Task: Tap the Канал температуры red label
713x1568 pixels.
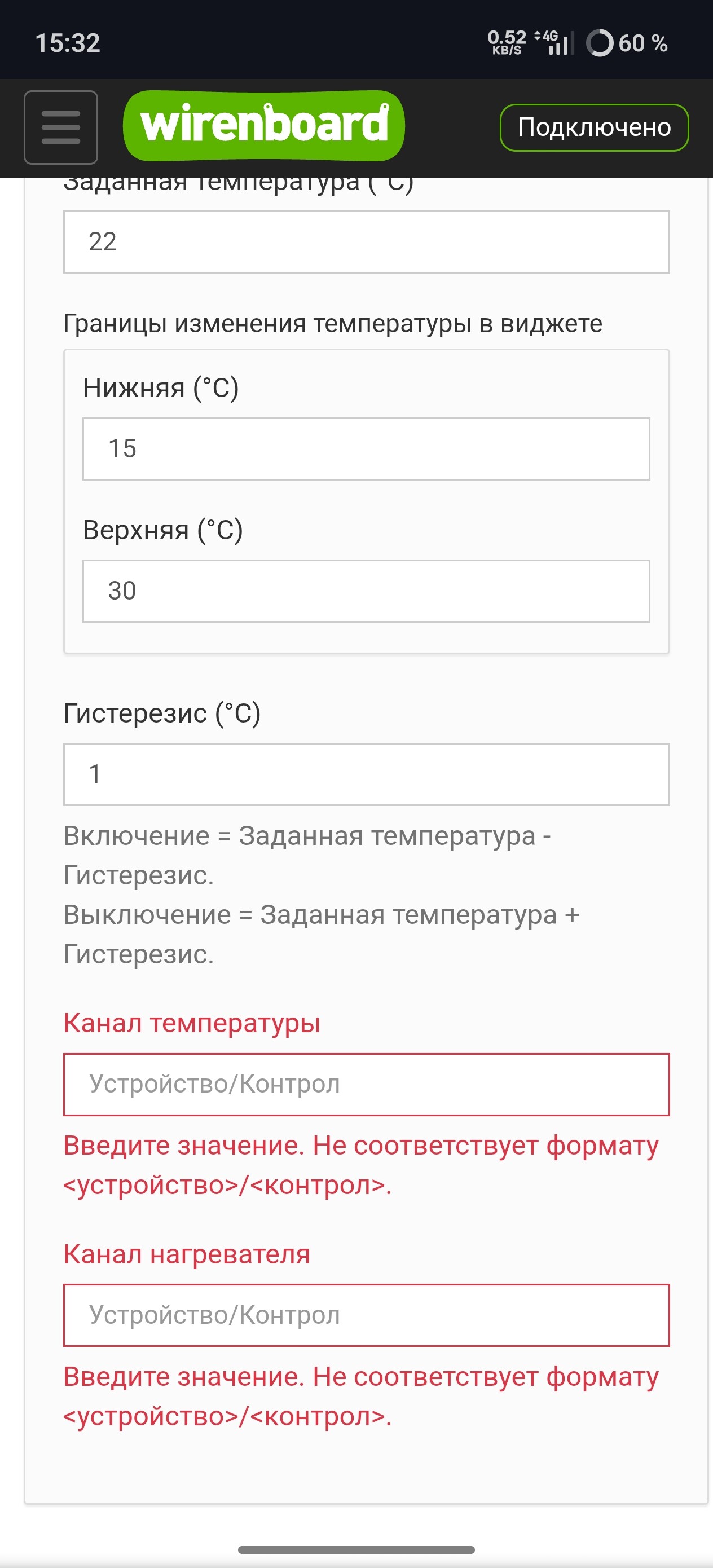Action: (192, 1023)
